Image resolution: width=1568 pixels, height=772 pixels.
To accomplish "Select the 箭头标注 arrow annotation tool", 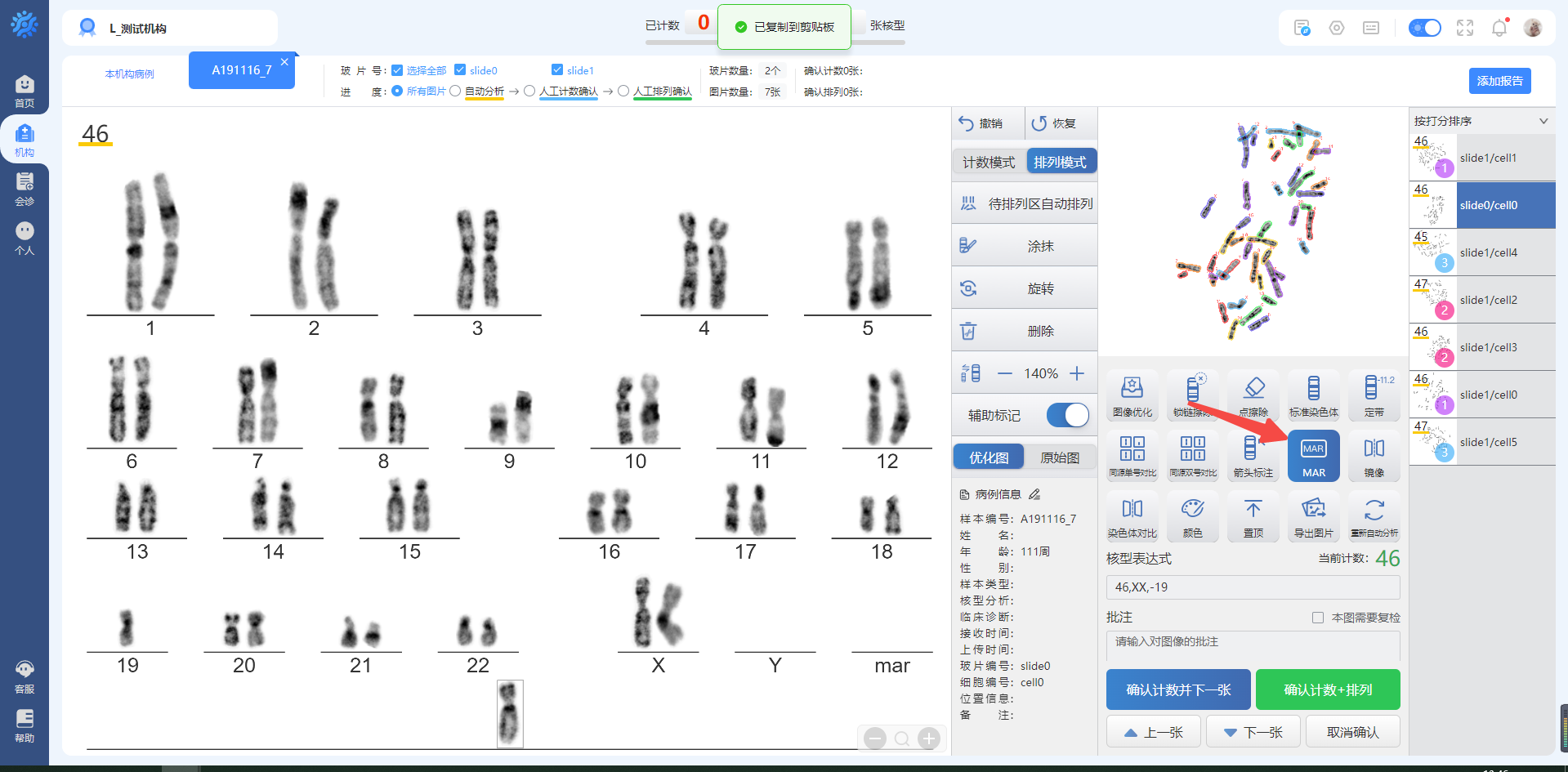I will tap(1253, 456).
